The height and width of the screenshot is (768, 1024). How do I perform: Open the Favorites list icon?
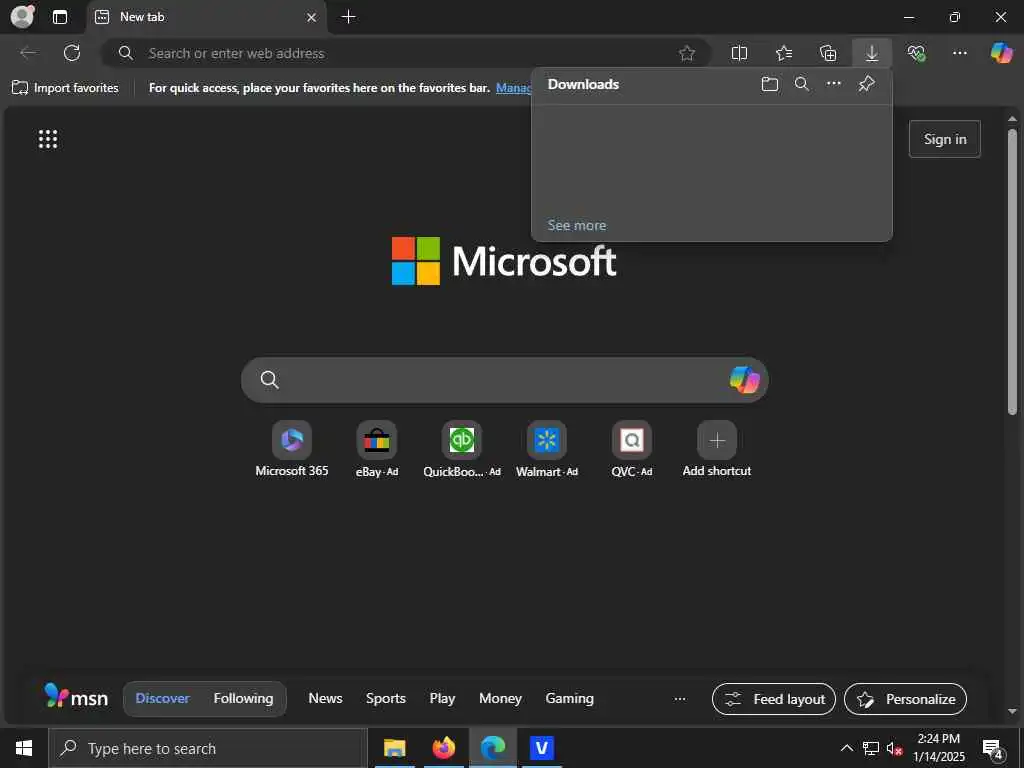pyautogui.click(x=784, y=53)
